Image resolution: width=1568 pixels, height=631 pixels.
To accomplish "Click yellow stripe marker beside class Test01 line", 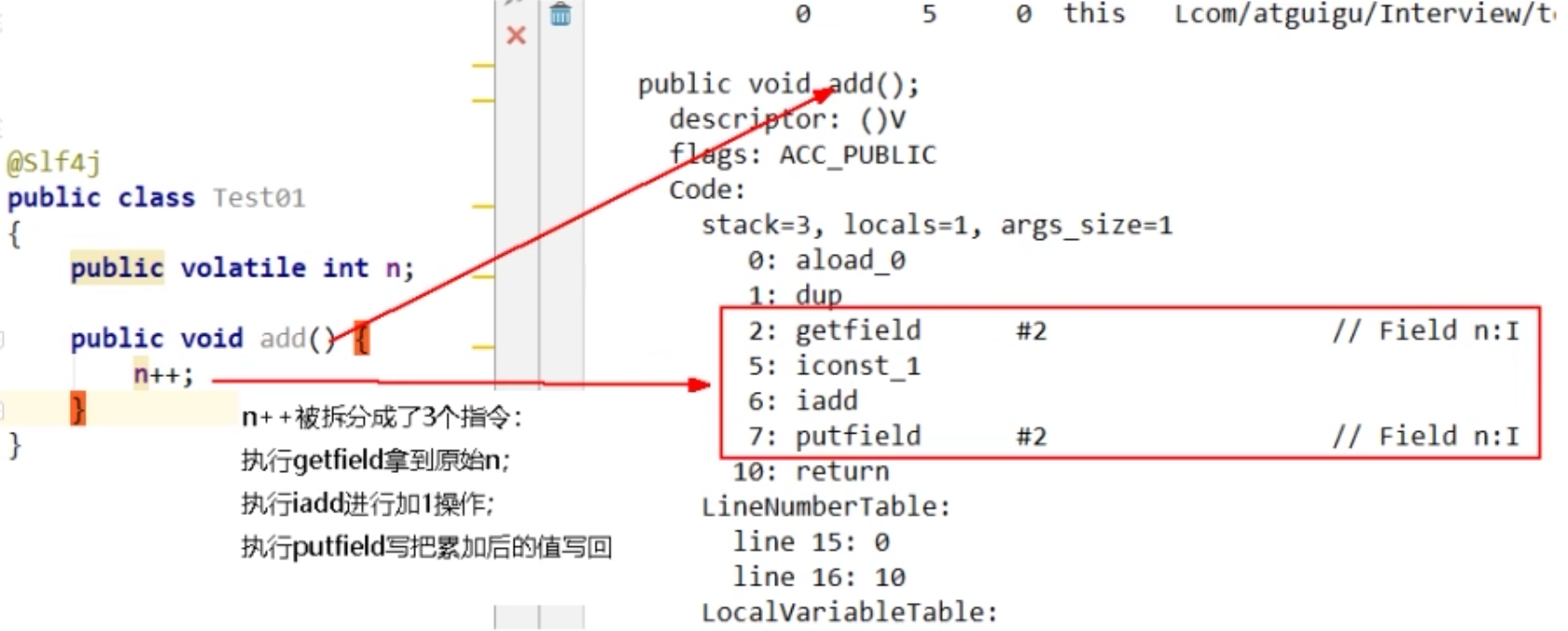I will pyautogui.click(x=483, y=205).
